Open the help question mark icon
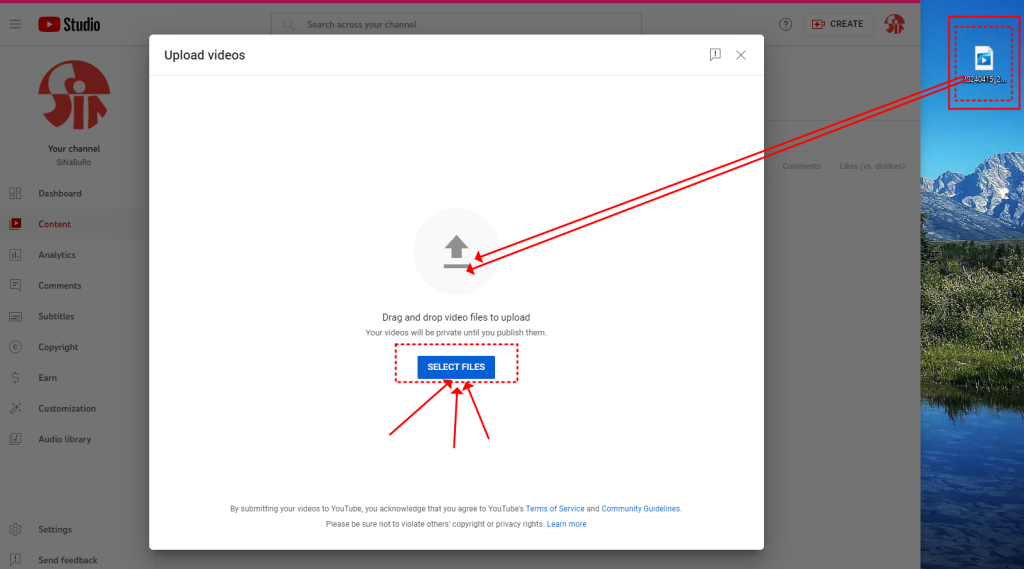This screenshot has height=569, width=1024. tap(786, 24)
